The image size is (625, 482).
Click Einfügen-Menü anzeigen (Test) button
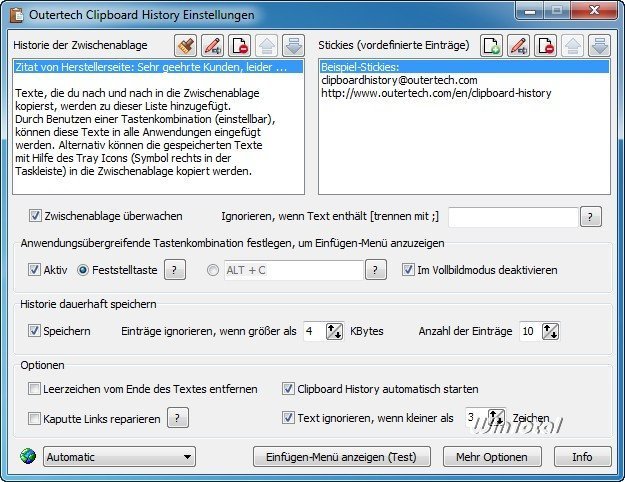(342, 457)
